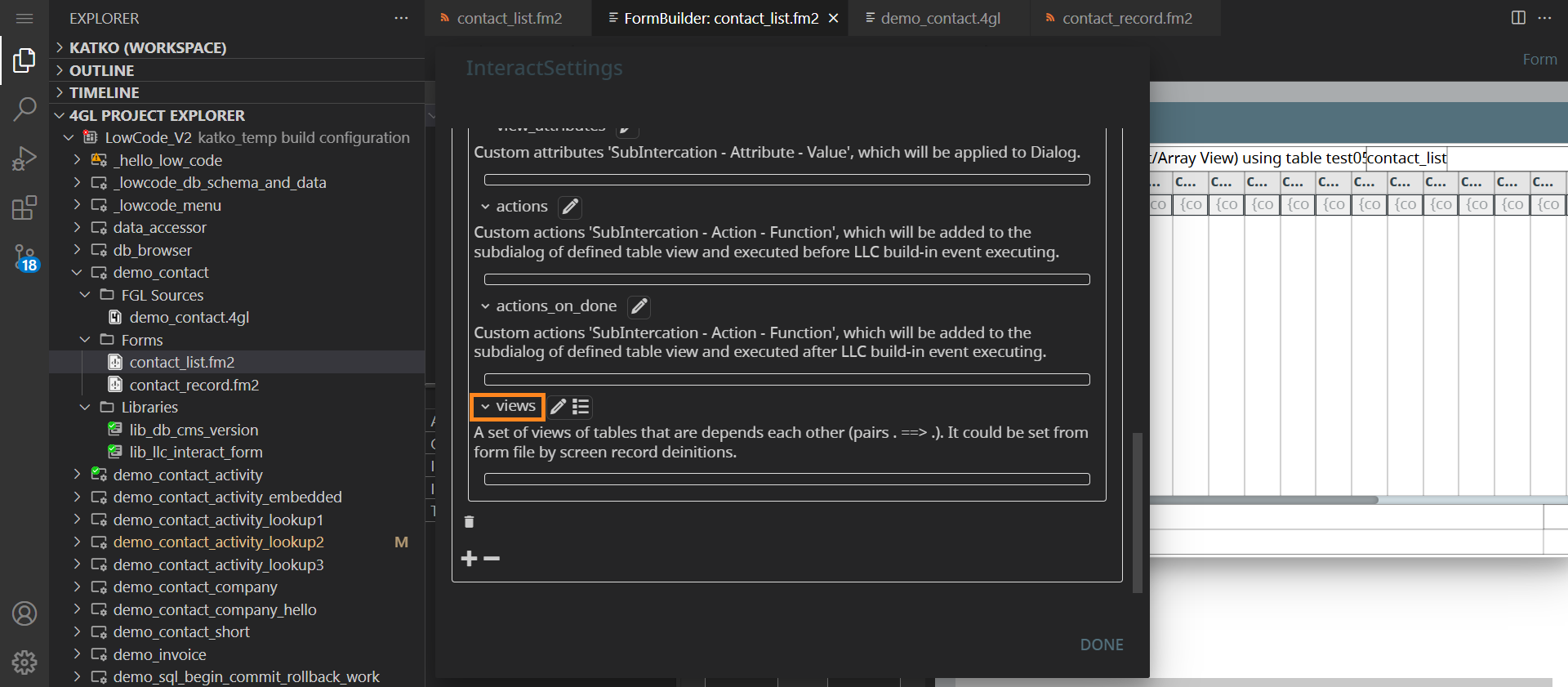Viewport: 1568px width, 687px height.
Task: Open the Search view in activity bar
Action: [x=24, y=109]
